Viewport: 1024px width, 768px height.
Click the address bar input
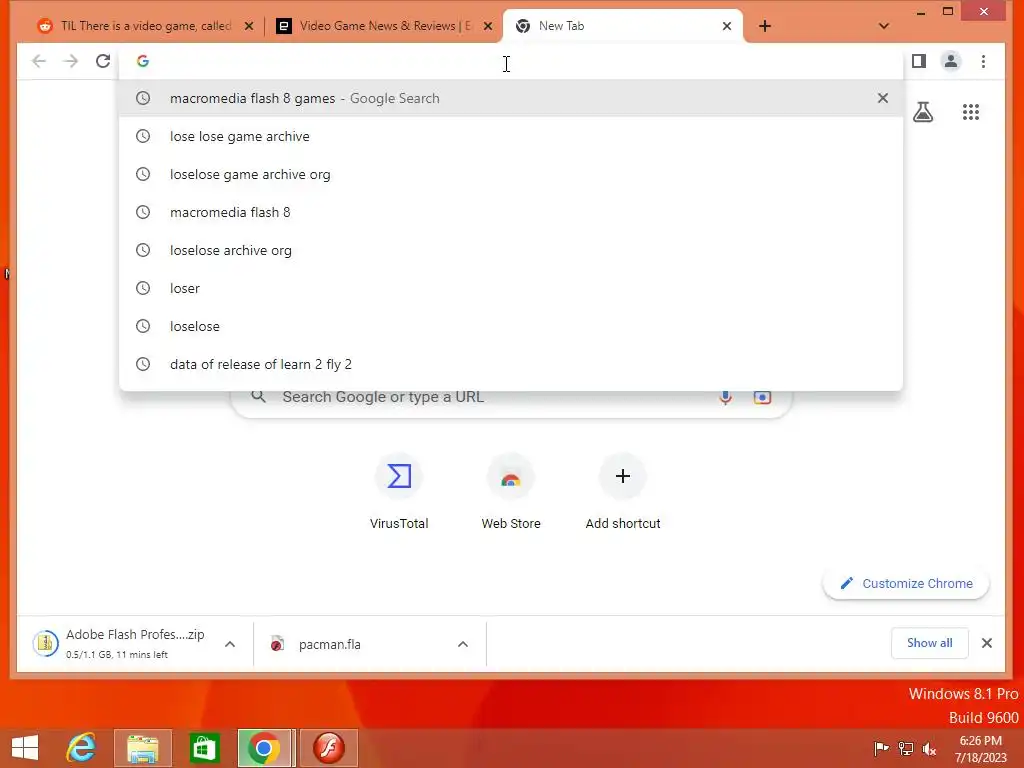click(x=511, y=61)
